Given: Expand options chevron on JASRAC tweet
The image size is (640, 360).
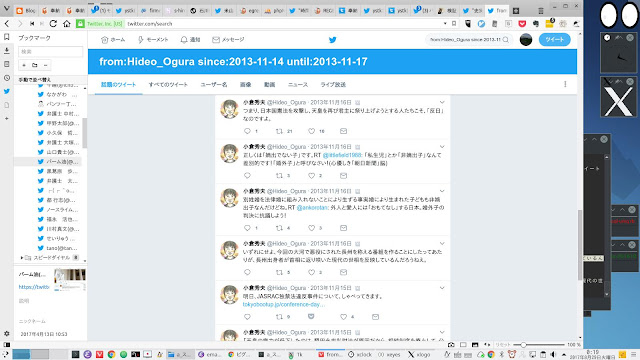Looking at the screenshot, I should pos(442,288).
